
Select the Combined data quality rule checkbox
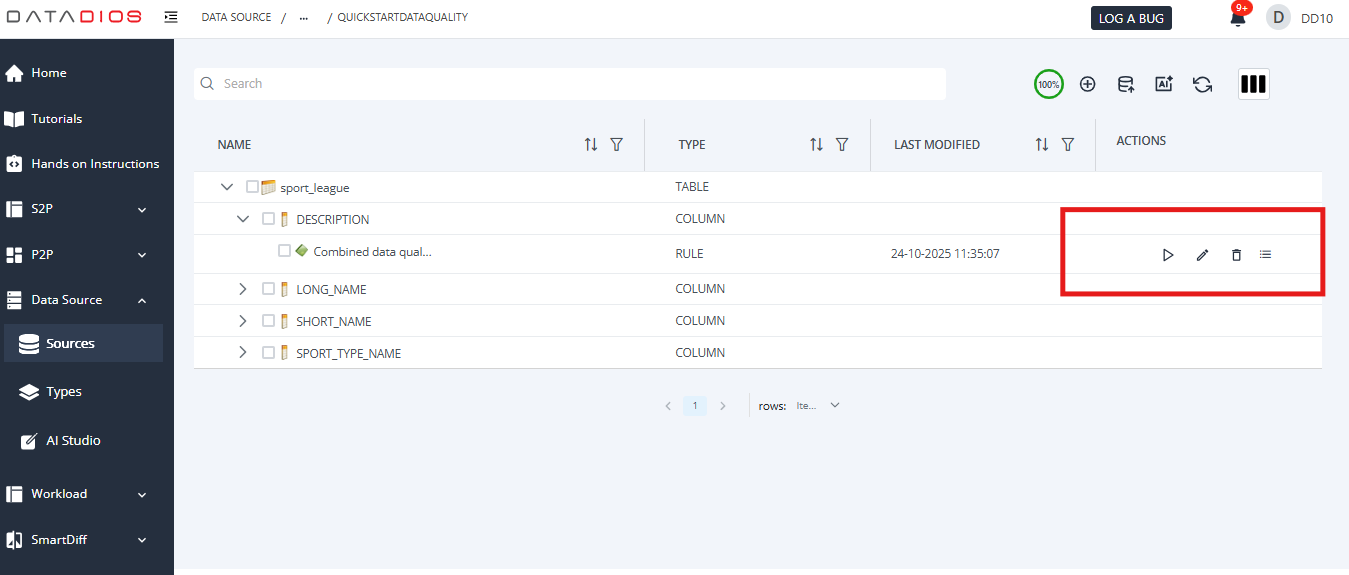285,251
